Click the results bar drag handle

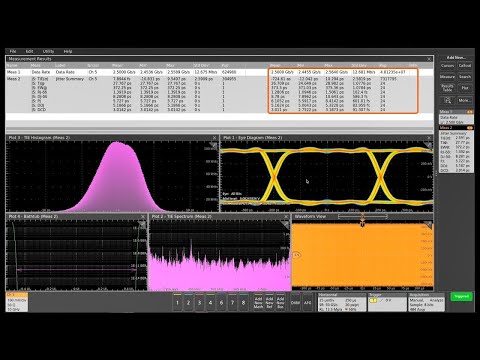pyautogui.click(x=436, y=173)
